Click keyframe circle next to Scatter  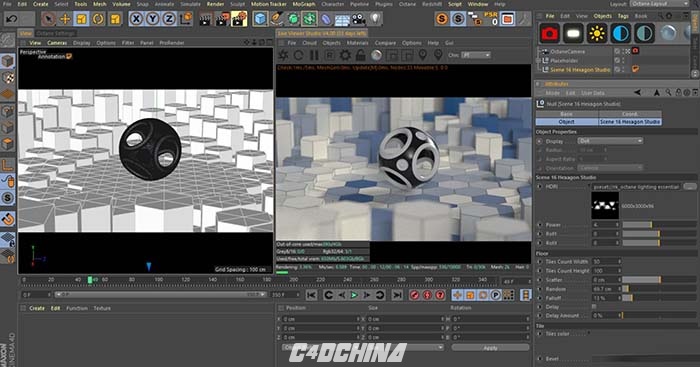(x=540, y=279)
